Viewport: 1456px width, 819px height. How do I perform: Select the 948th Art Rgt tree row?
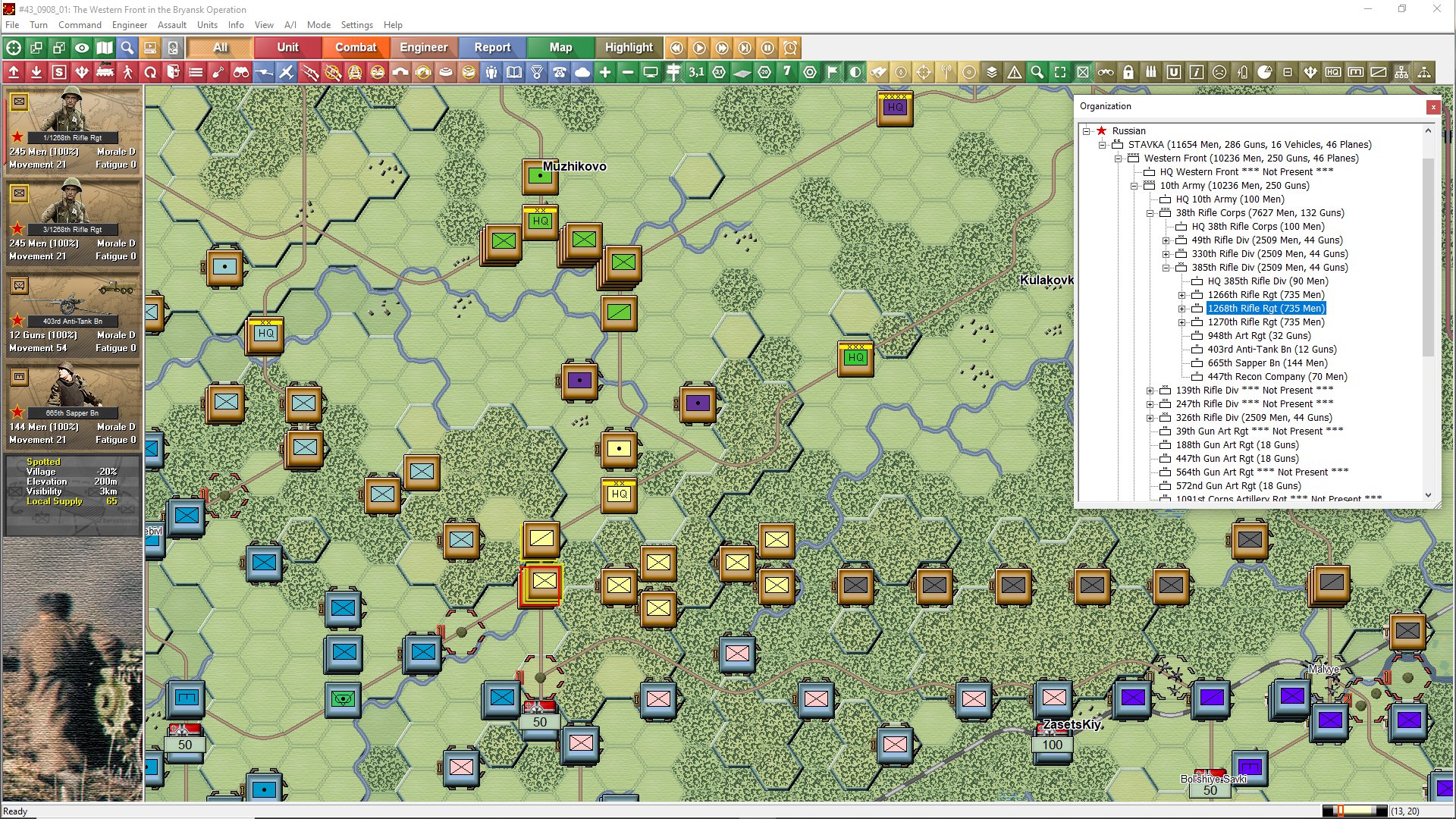point(1259,336)
